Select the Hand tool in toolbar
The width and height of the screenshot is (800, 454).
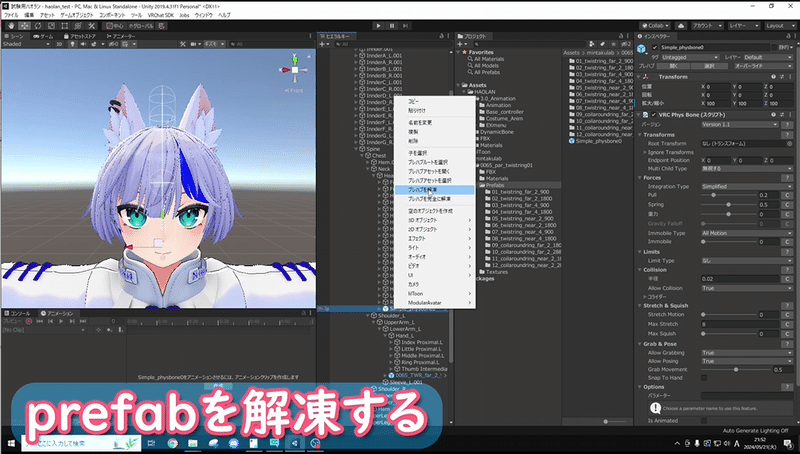11,26
